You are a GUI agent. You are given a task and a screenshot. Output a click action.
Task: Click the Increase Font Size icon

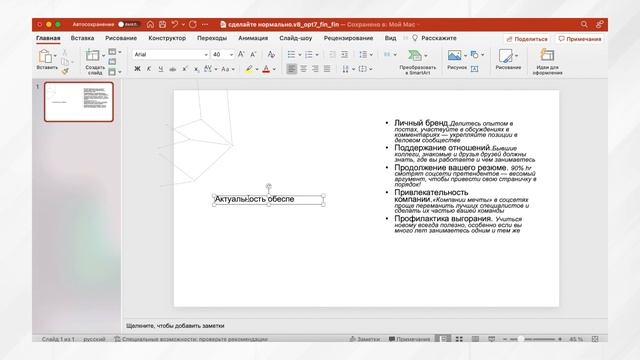click(241, 54)
